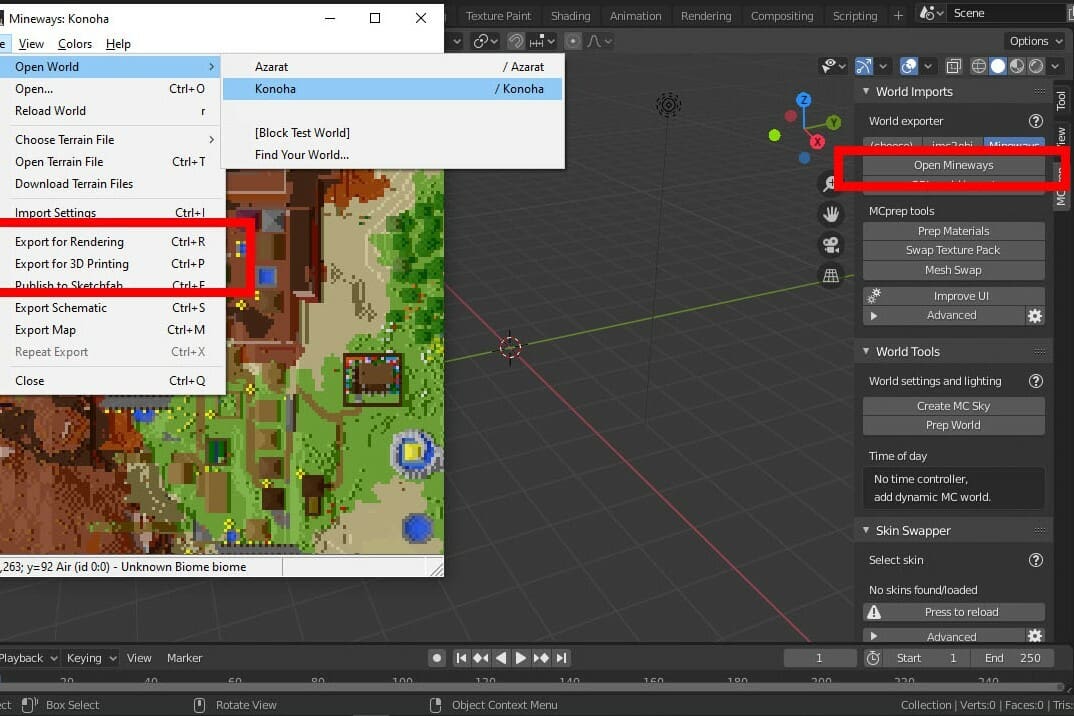Open the Options dropdown in Blender header
1074x716 pixels.
(x=1034, y=41)
